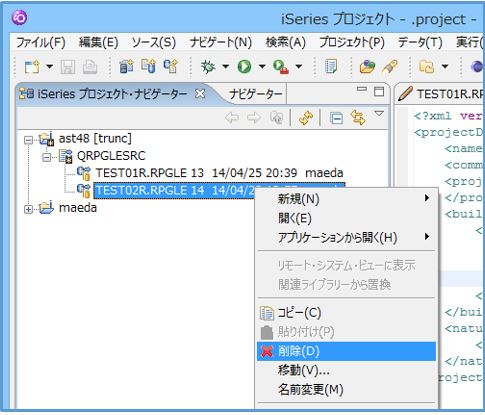Click the External Tools run icon
This screenshot has width=485, height=415.
(281, 67)
